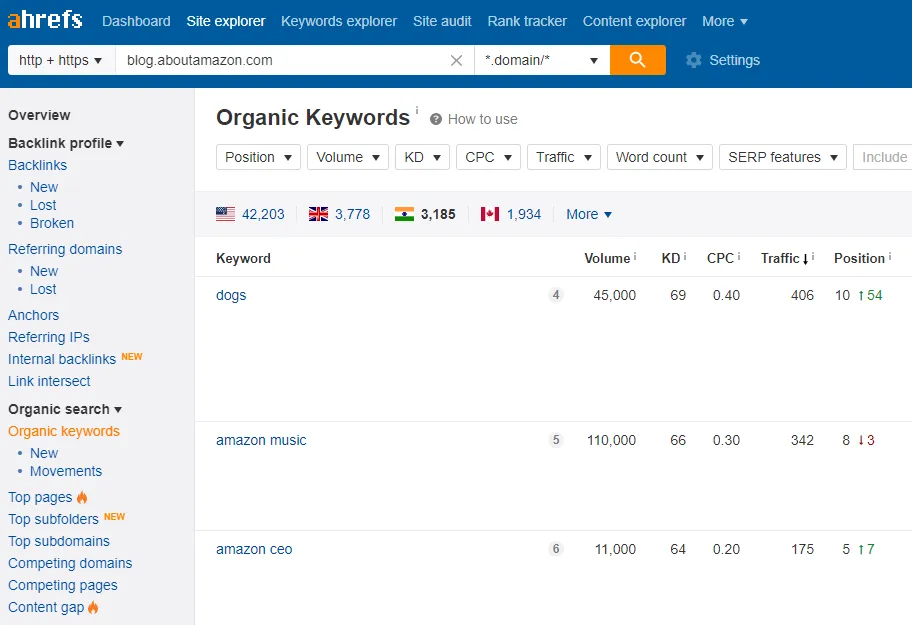Click the flame icon beside Top pages

pos(82,497)
